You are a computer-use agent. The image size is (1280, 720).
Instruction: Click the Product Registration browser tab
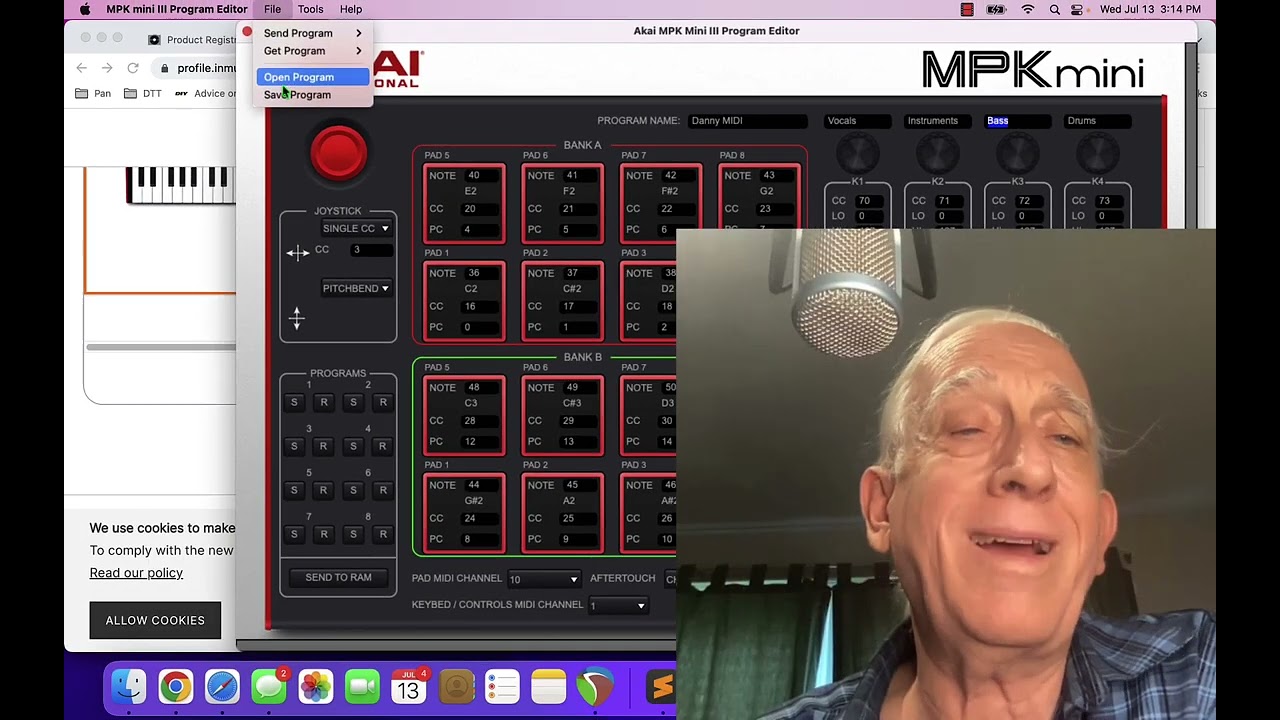tap(192, 40)
